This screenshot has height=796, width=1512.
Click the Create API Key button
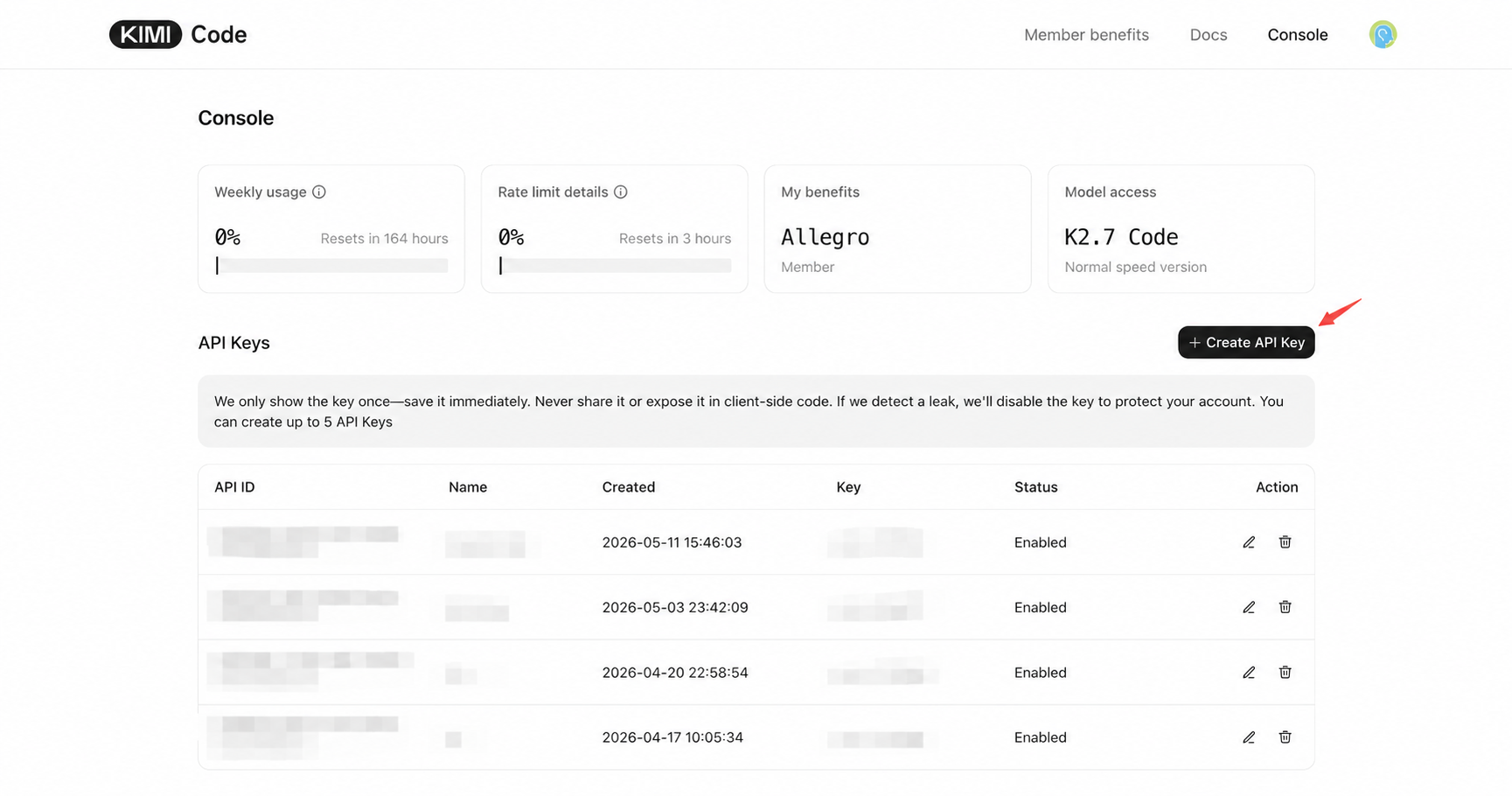(1246, 342)
